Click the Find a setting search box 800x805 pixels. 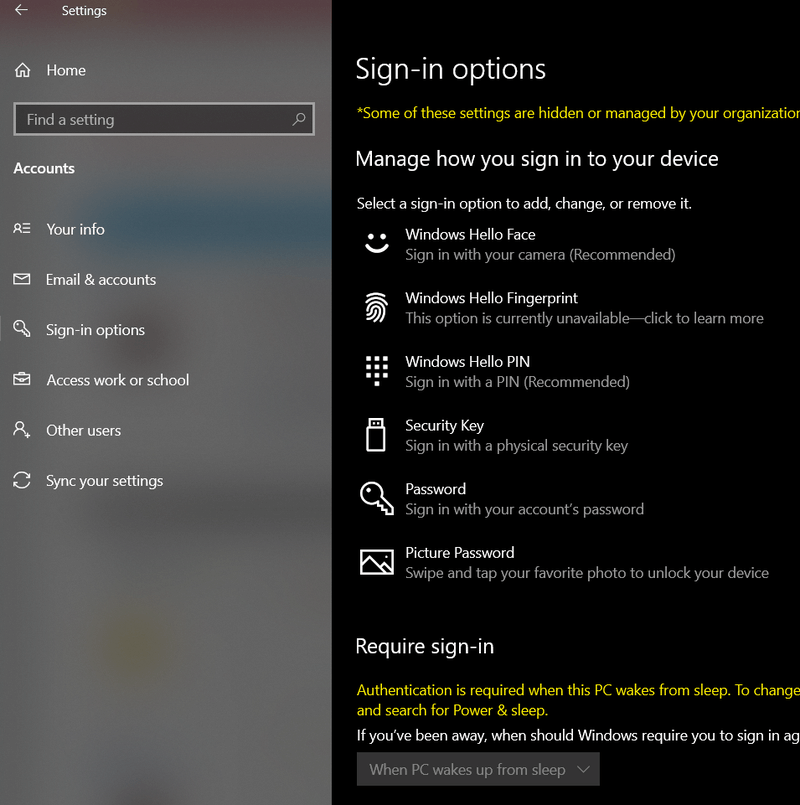pyautogui.click(x=164, y=119)
